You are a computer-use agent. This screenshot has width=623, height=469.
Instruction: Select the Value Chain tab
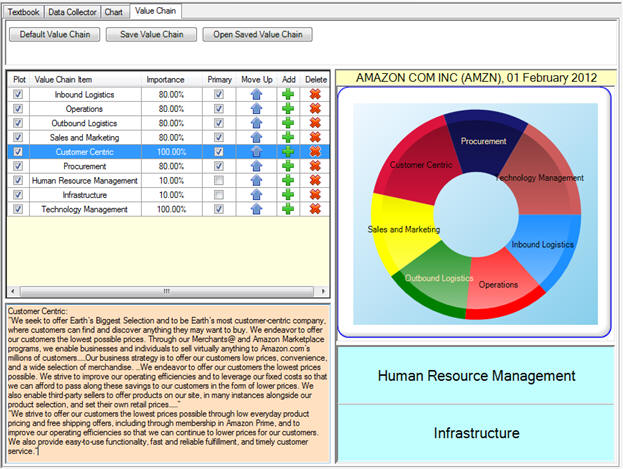(155, 11)
